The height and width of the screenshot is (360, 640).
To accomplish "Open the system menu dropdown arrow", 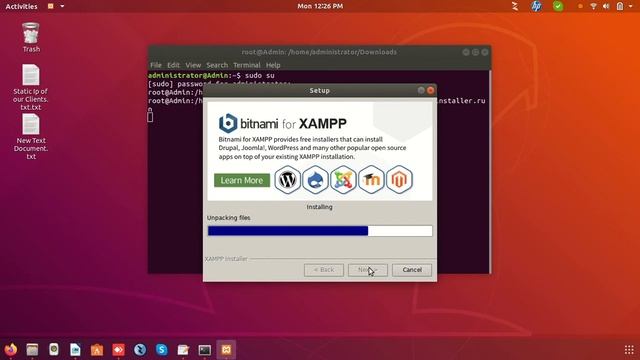I will pos(631,6).
